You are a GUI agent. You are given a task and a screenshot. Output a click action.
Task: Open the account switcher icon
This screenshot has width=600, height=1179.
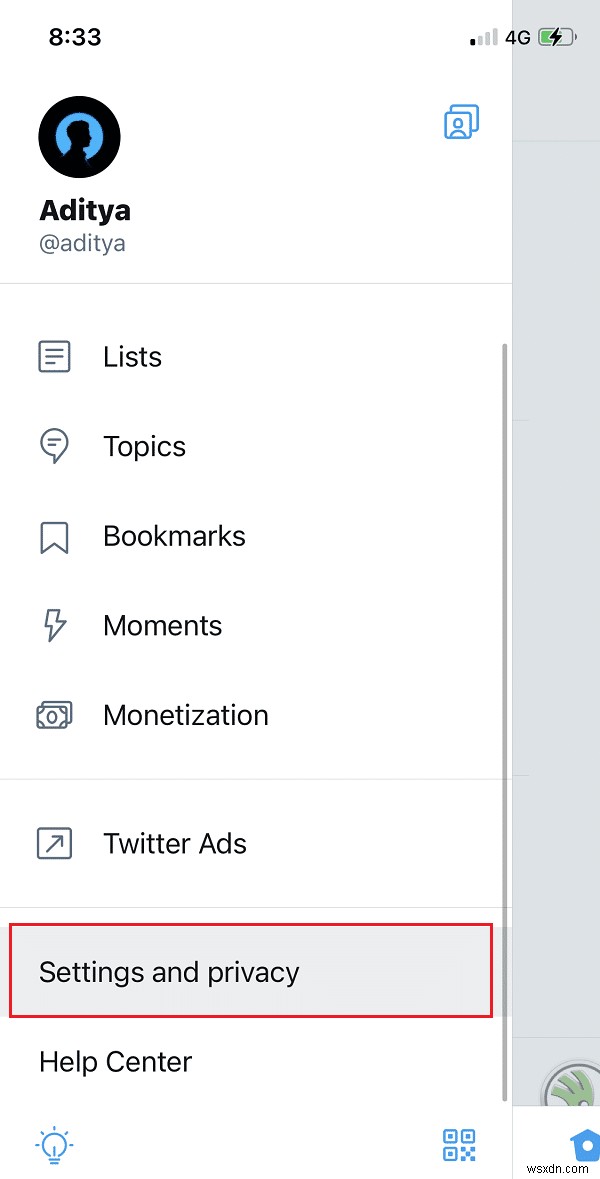click(x=461, y=121)
